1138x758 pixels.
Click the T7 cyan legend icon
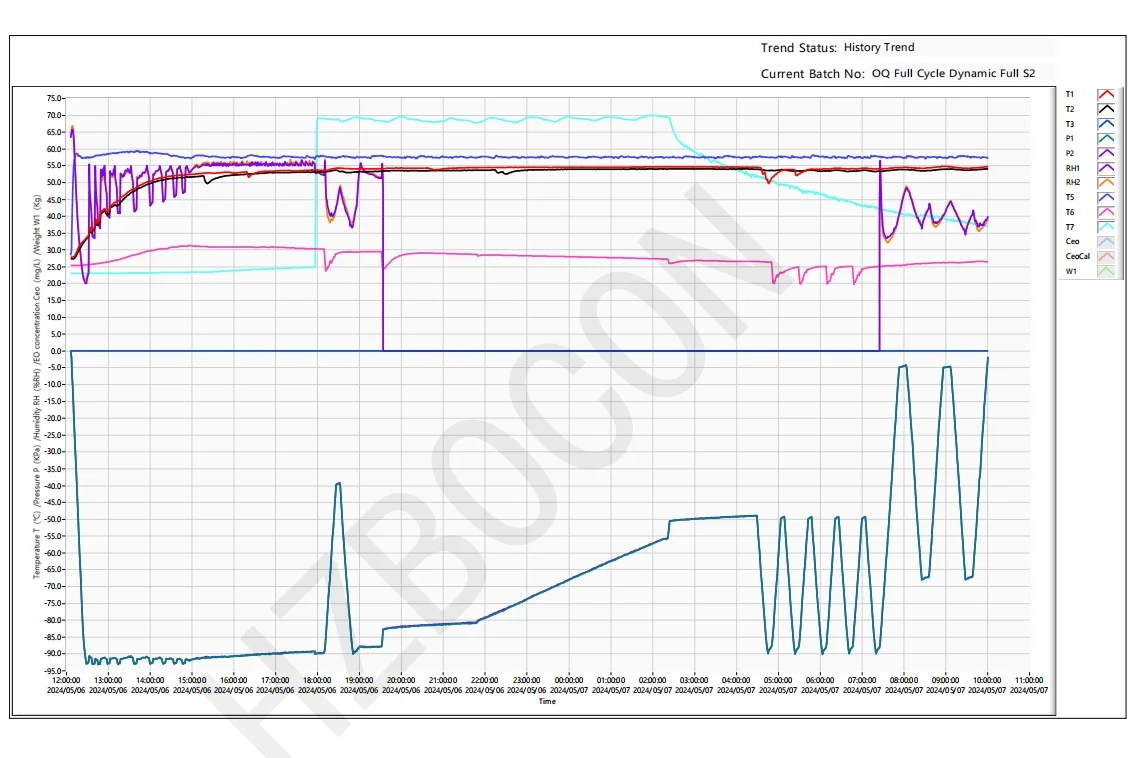(1105, 227)
